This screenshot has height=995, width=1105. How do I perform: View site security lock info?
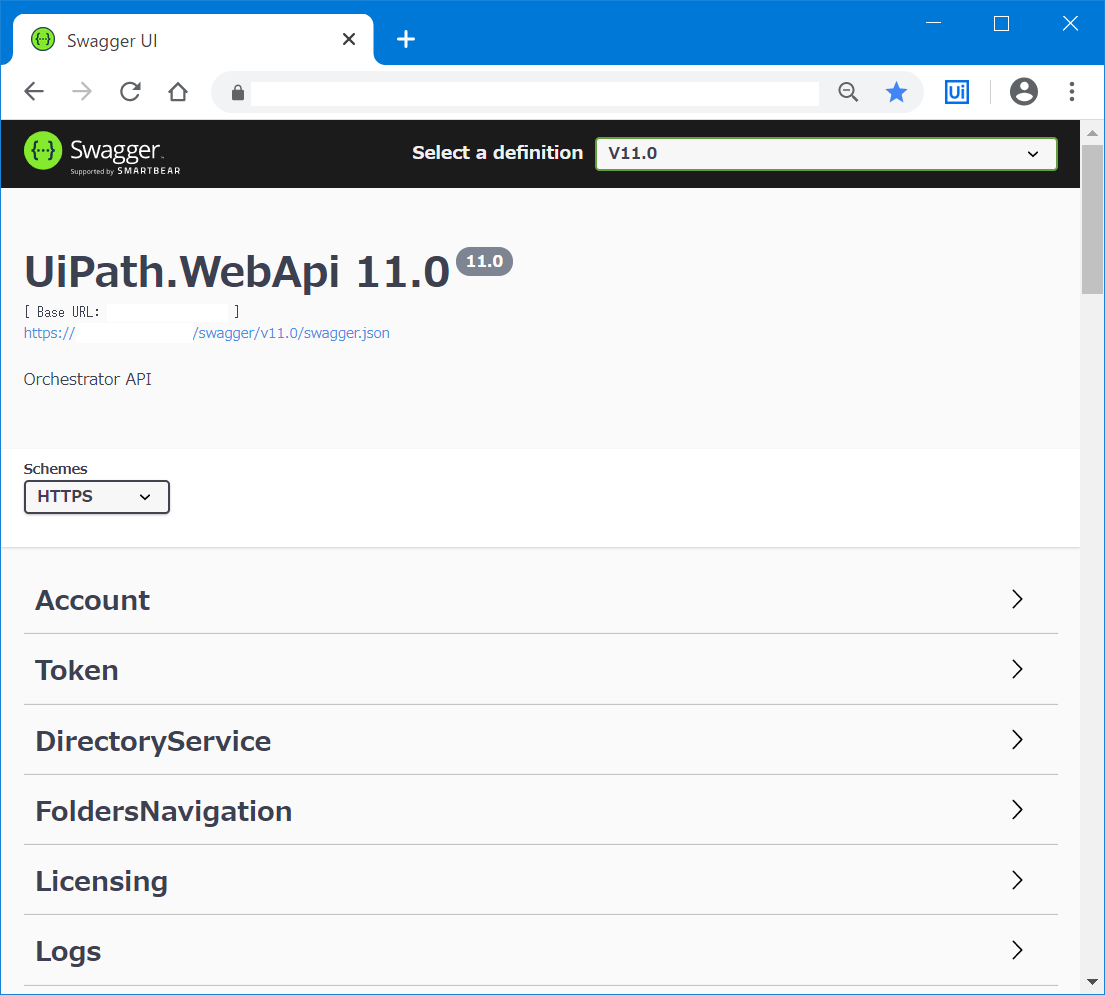[x=237, y=92]
